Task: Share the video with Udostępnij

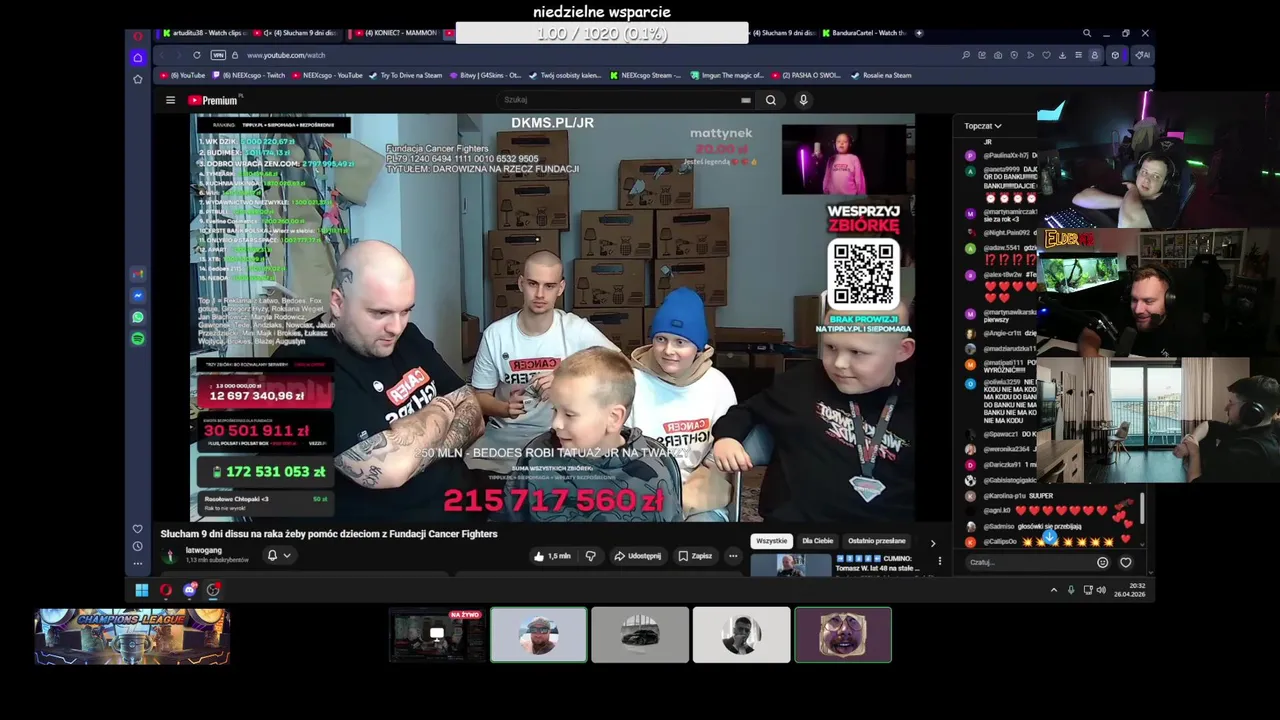Action: 637,556
